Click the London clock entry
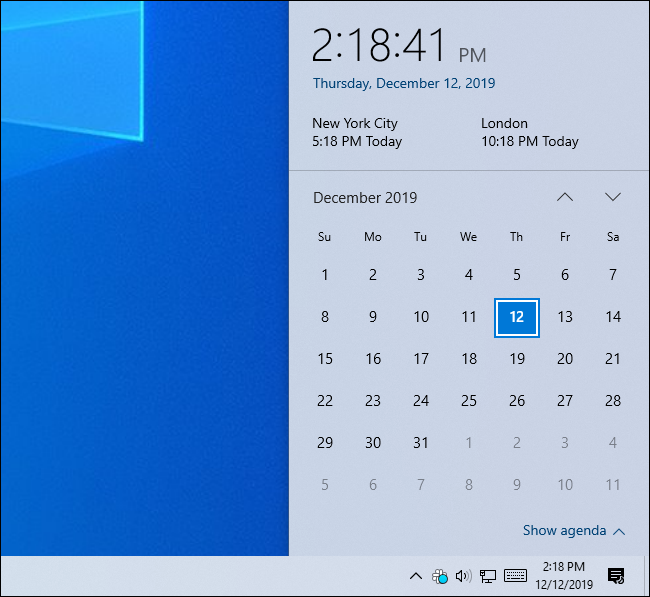Viewport: 650px width, 597px height. [529, 132]
